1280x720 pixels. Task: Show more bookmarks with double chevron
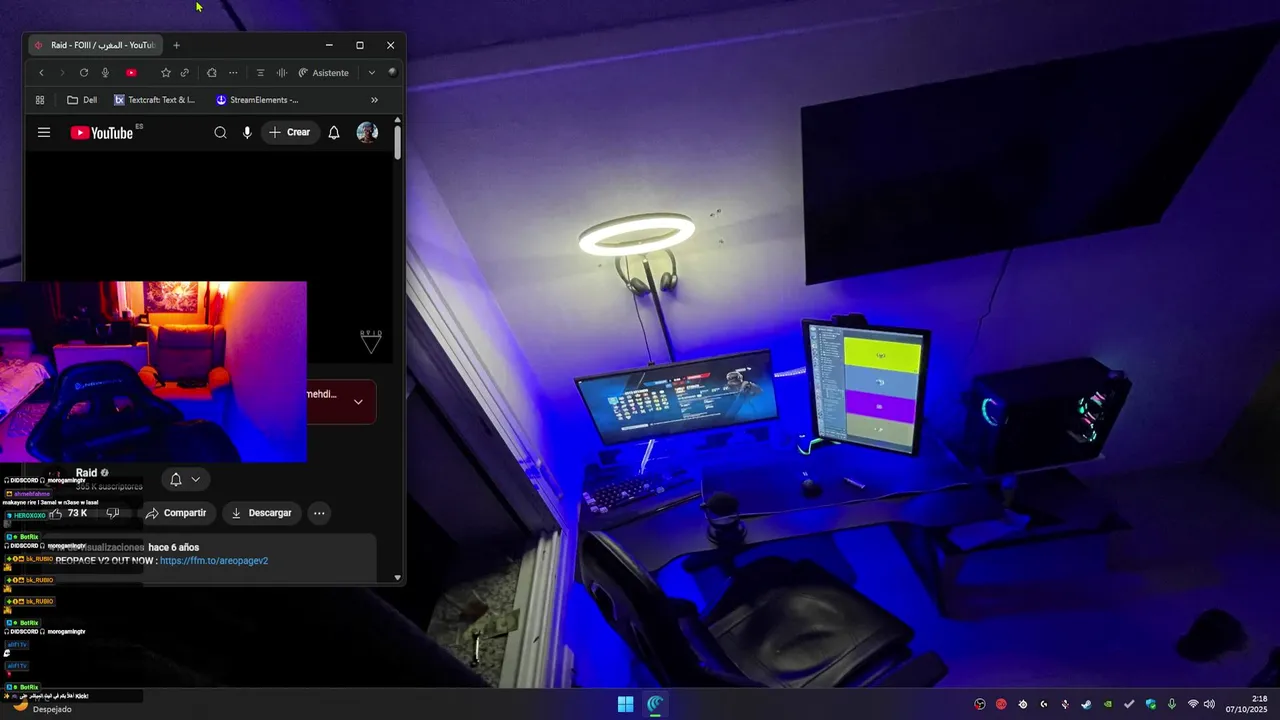(375, 100)
